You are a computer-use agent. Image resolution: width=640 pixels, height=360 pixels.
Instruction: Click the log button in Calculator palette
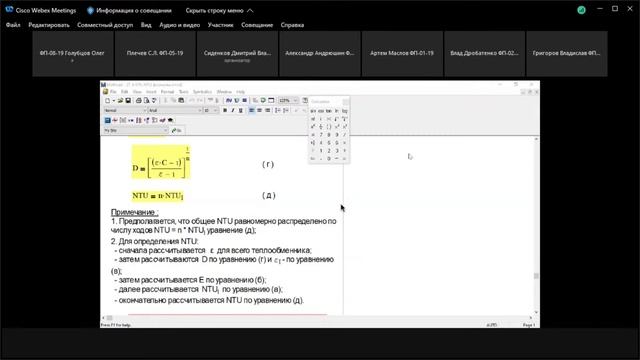point(344,111)
